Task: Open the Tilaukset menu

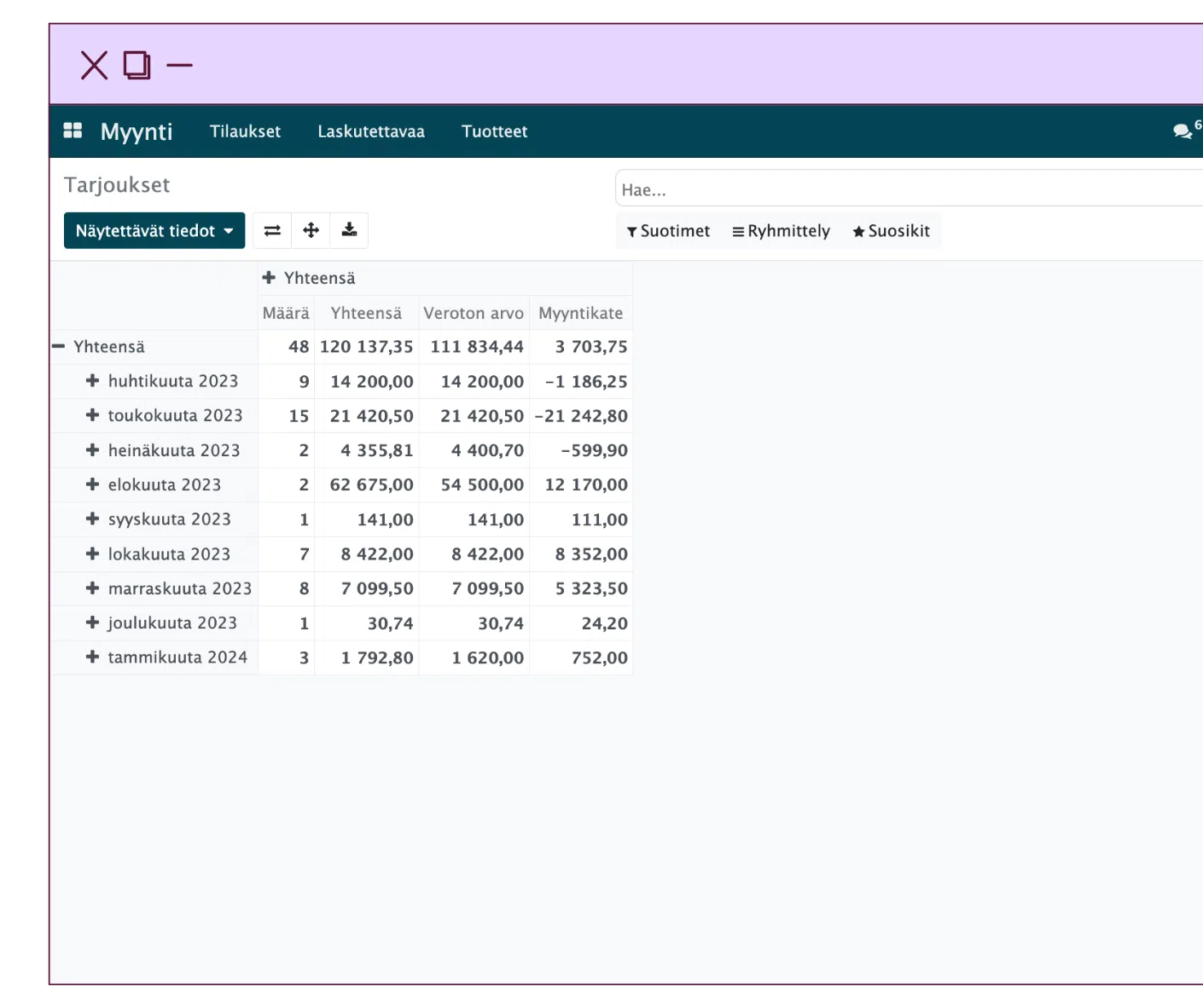Action: pyautogui.click(x=245, y=131)
